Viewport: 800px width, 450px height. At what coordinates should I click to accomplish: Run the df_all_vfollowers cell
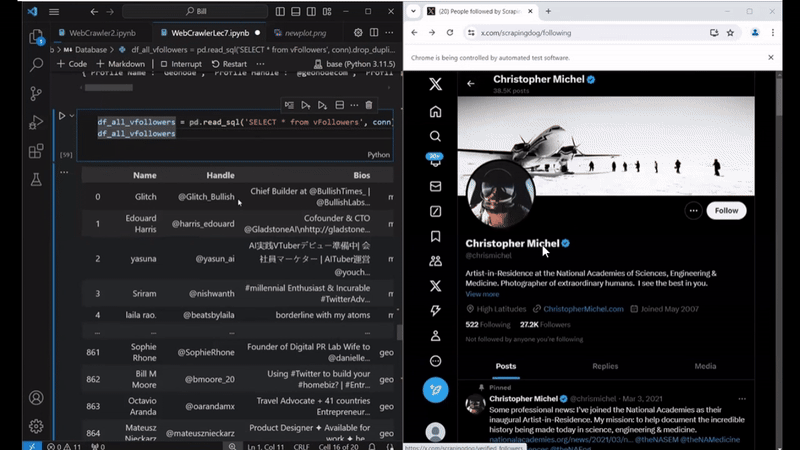click(62, 116)
